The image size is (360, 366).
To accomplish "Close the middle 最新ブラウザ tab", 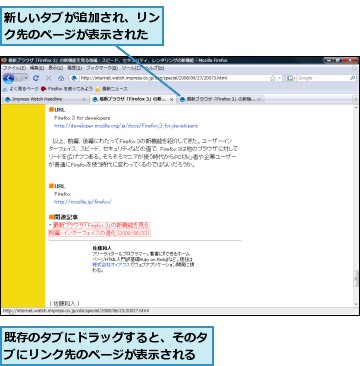I will point(172,100).
